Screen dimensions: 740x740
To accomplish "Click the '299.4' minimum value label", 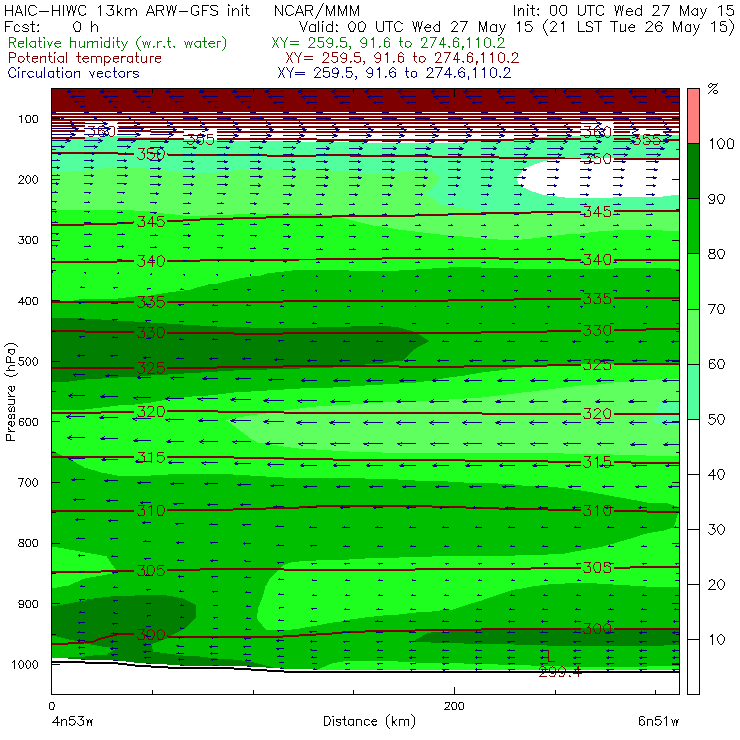I will pos(560,672).
